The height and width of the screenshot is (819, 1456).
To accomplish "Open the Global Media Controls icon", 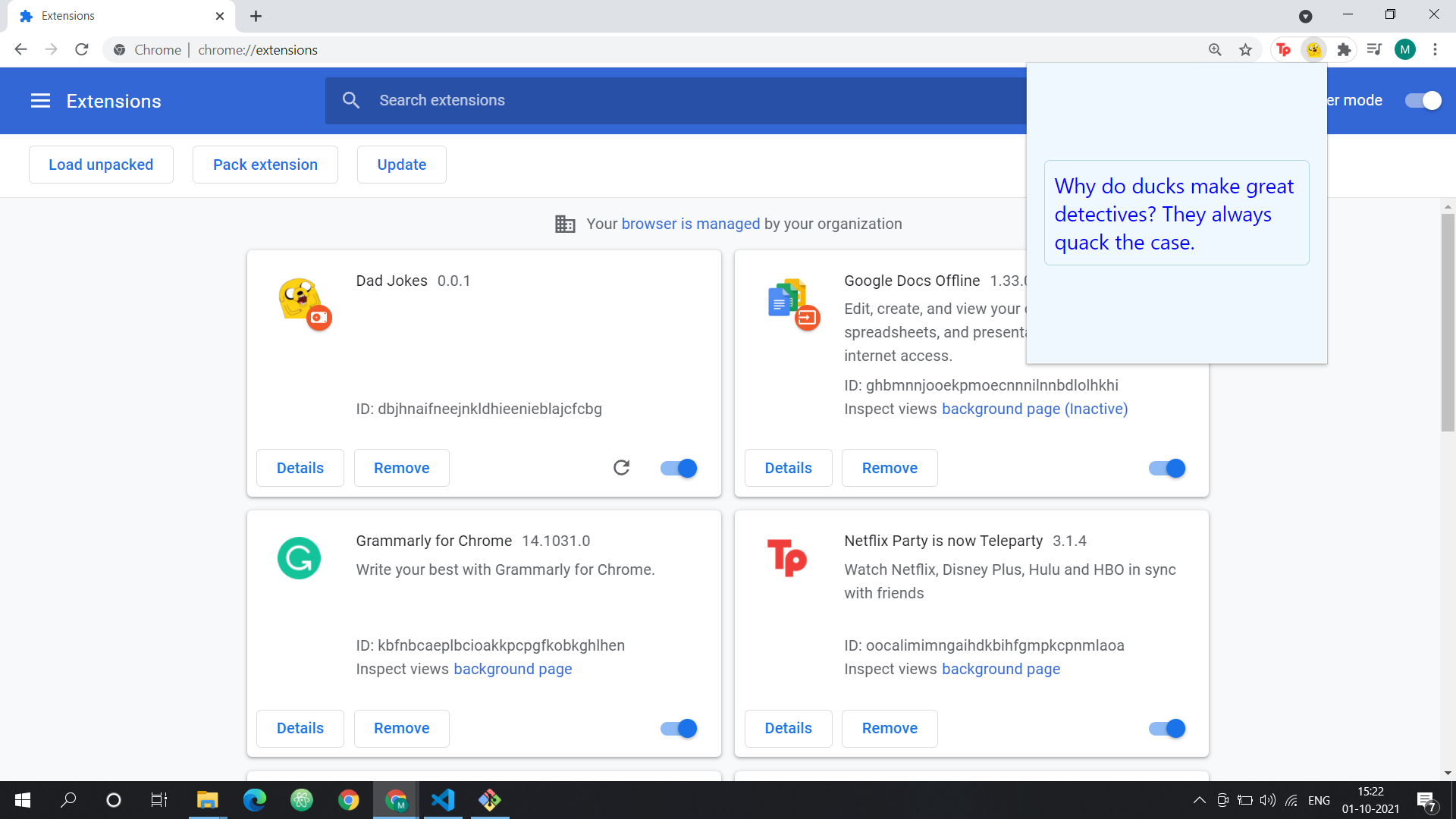I will click(x=1374, y=49).
